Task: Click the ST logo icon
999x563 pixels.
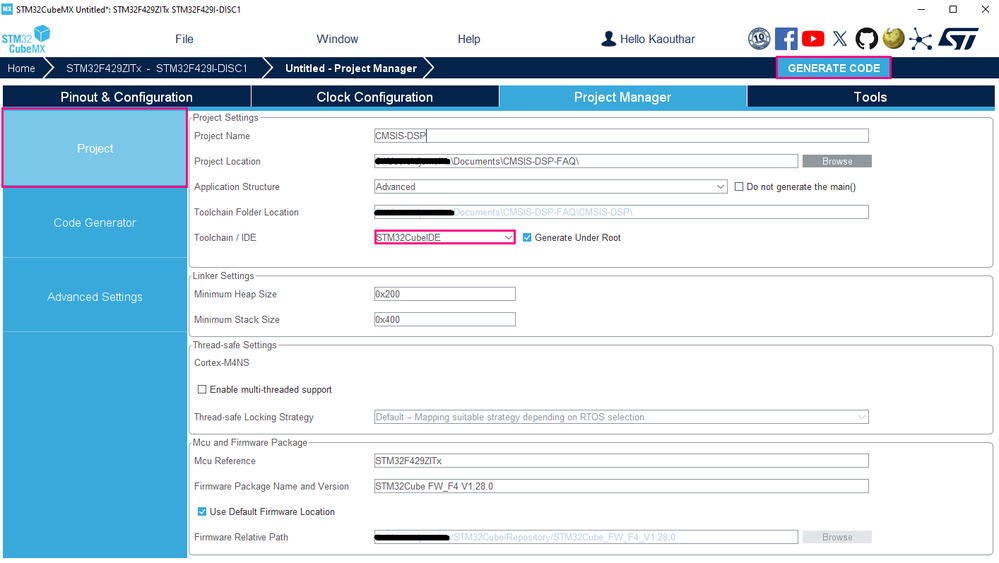Action: [958, 39]
